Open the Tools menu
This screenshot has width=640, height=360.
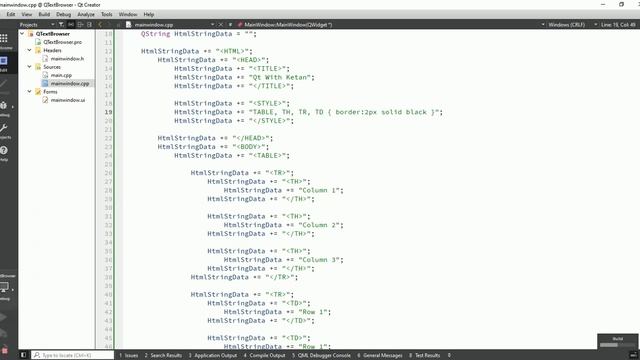click(x=107, y=14)
